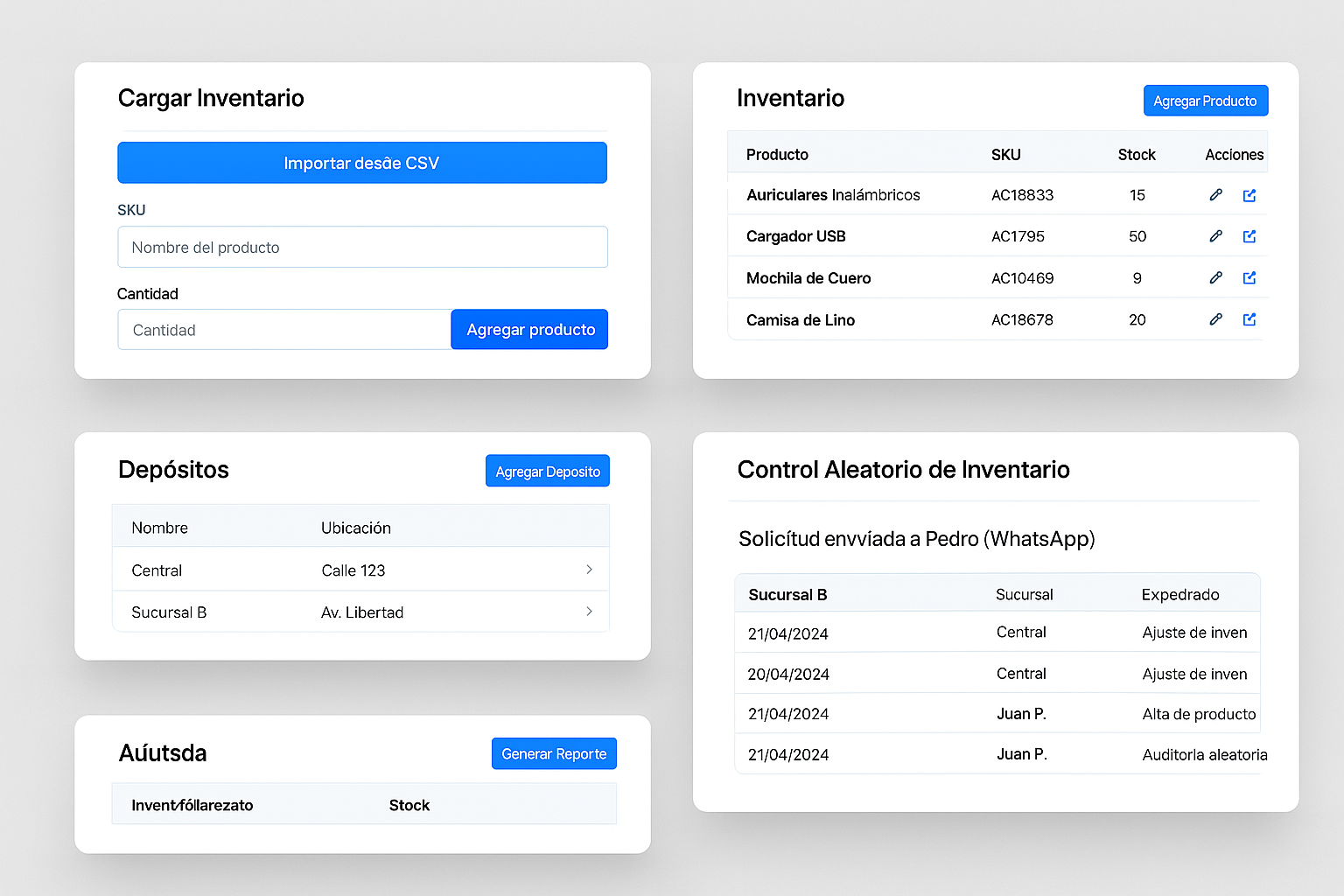Open external link icon for Auriculares Inalámbricos
The width and height of the screenshot is (1344, 896).
[x=1249, y=195]
